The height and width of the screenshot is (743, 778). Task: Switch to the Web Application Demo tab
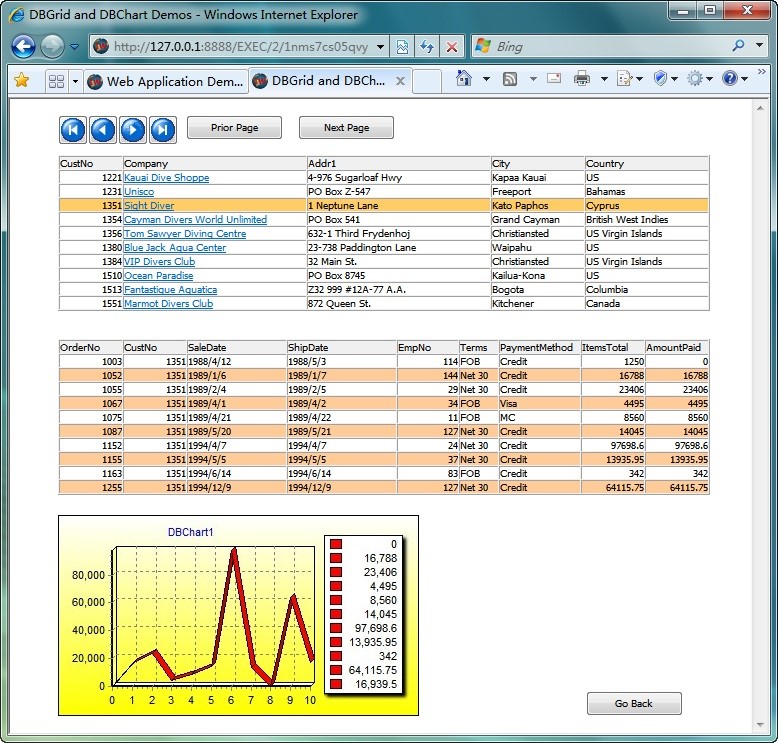tap(165, 81)
